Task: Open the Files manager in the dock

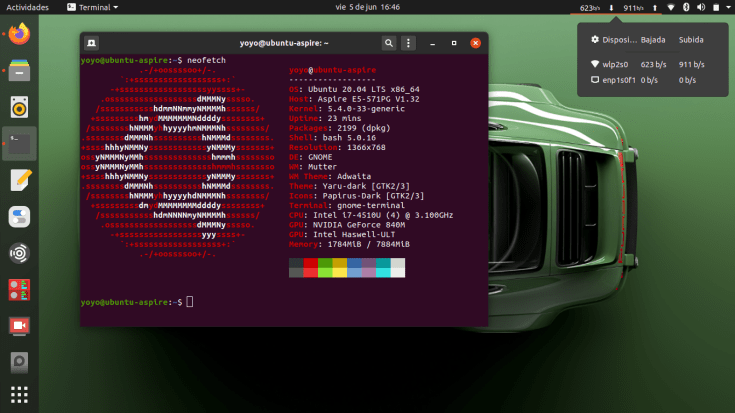Action: pyautogui.click(x=19, y=71)
